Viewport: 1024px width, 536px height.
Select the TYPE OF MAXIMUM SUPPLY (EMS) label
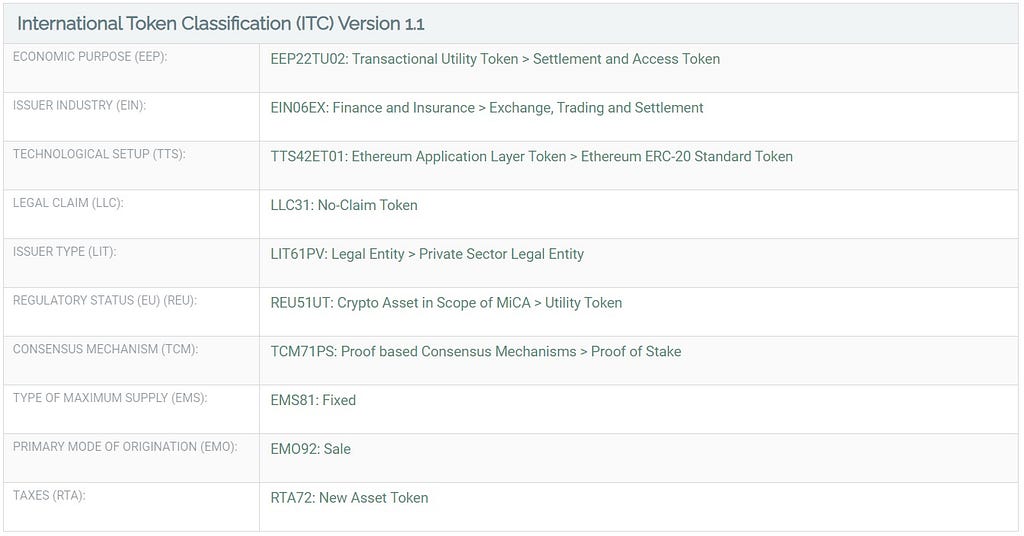(x=110, y=398)
